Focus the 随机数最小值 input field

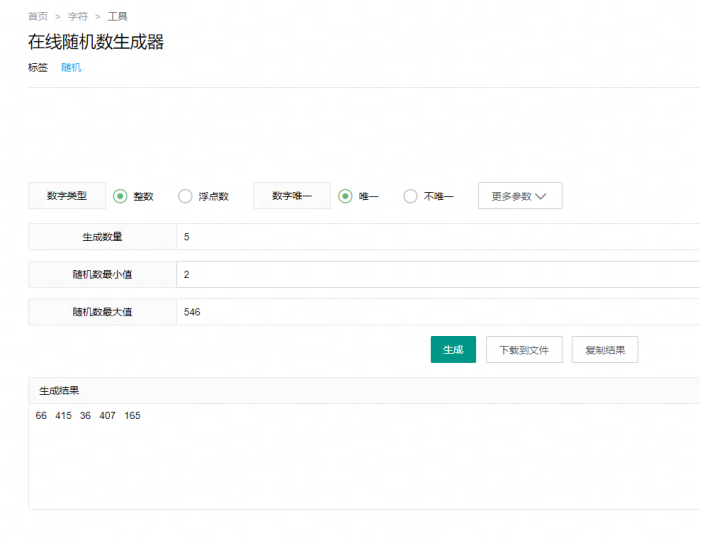436,274
